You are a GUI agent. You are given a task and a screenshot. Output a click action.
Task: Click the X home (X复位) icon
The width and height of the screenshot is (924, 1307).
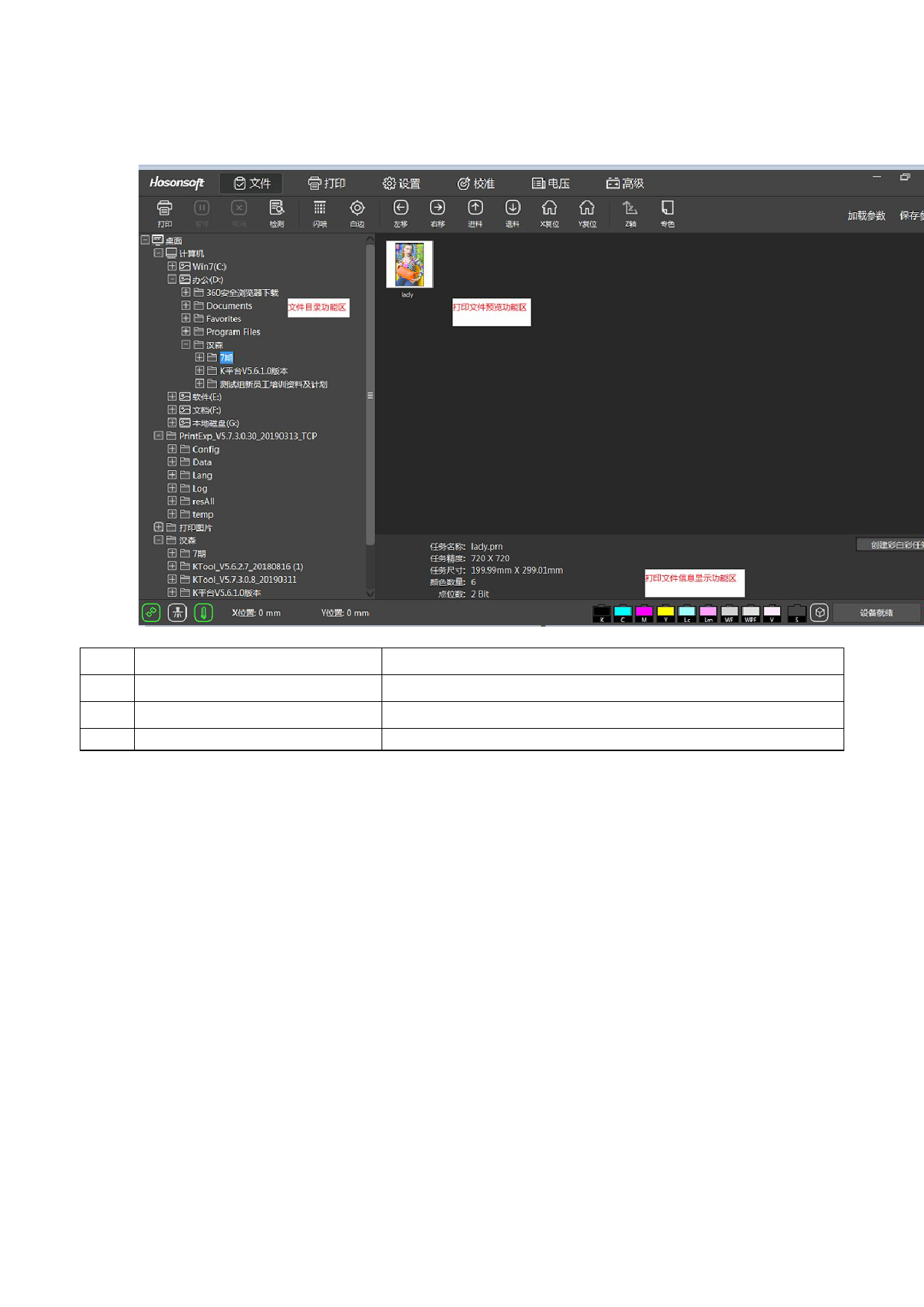pyautogui.click(x=549, y=209)
